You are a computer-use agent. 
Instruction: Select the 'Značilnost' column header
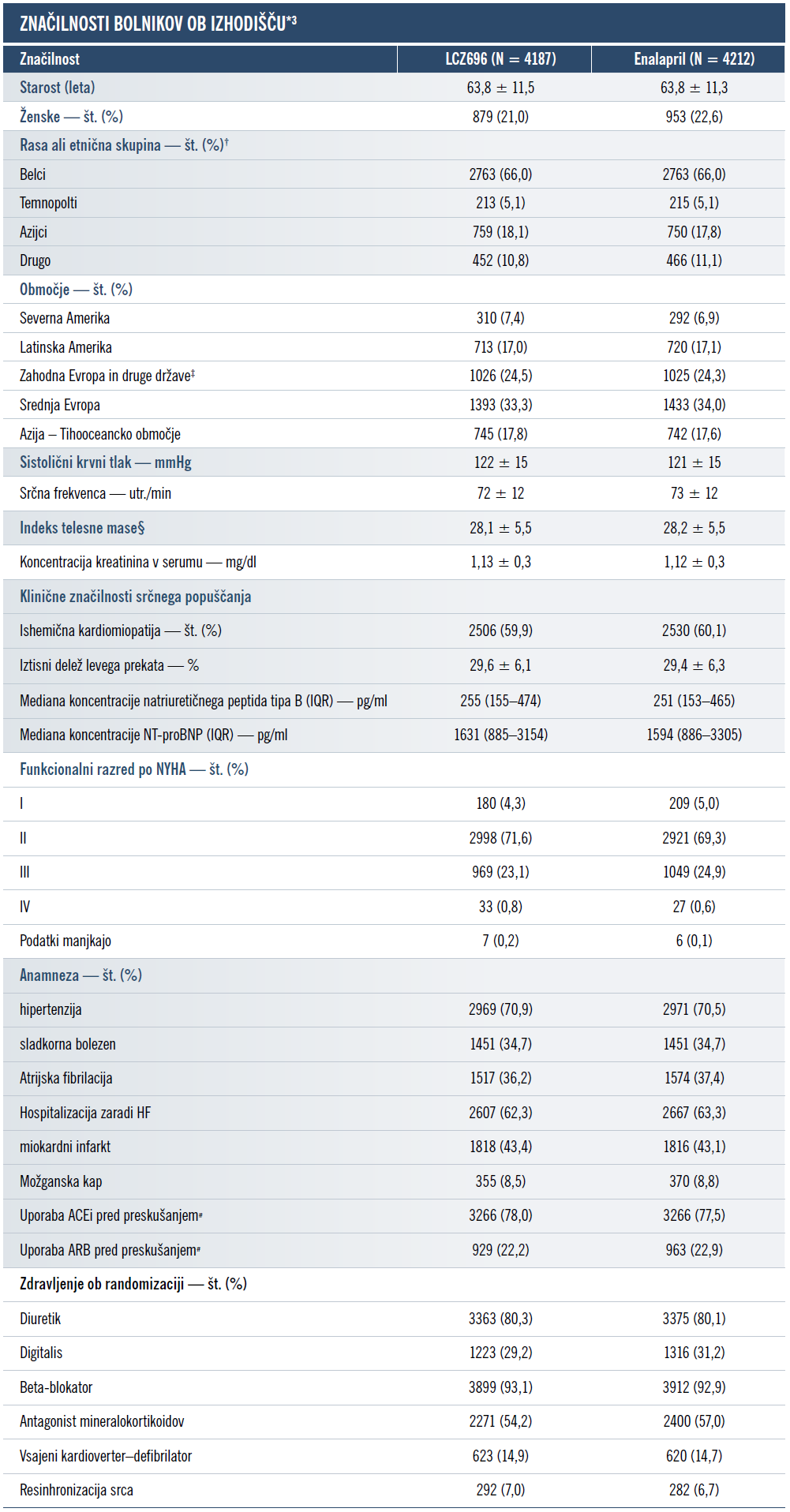coord(50,59)
